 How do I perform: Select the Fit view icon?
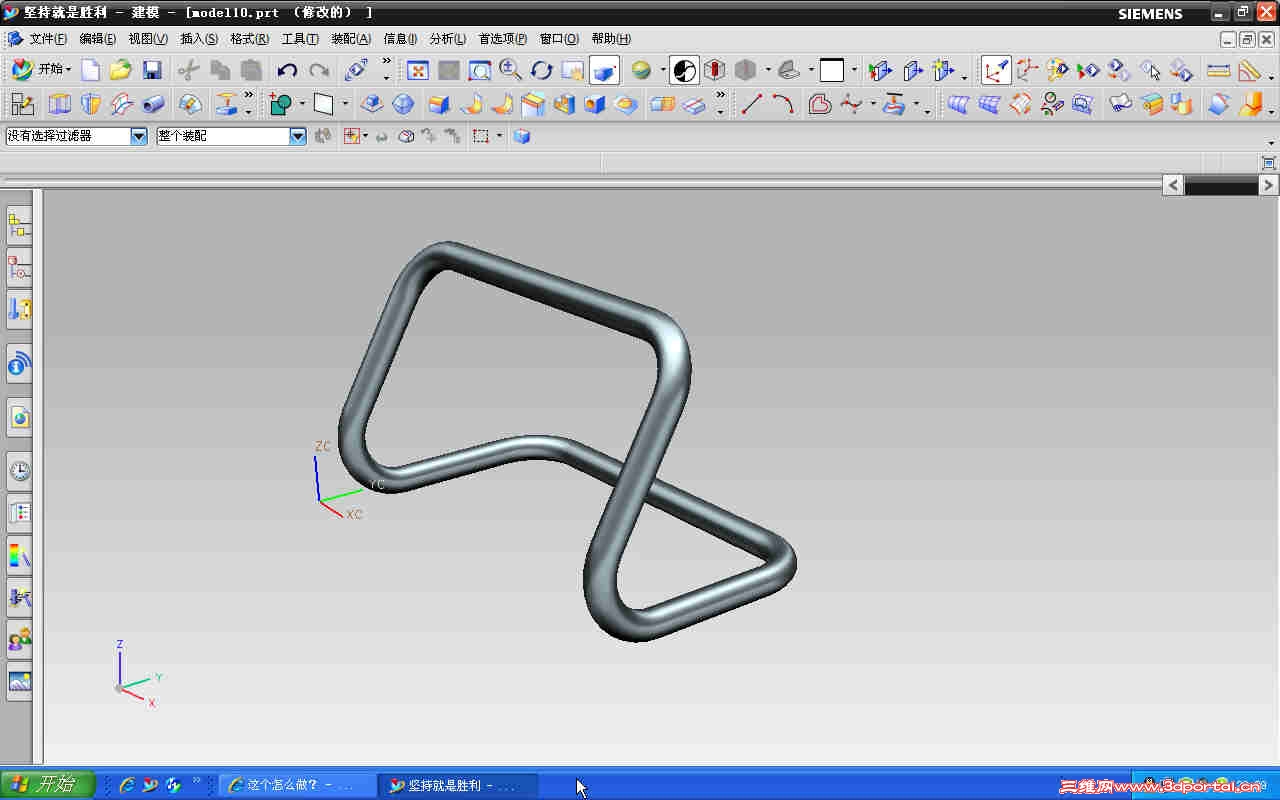(x=418, y=70)
